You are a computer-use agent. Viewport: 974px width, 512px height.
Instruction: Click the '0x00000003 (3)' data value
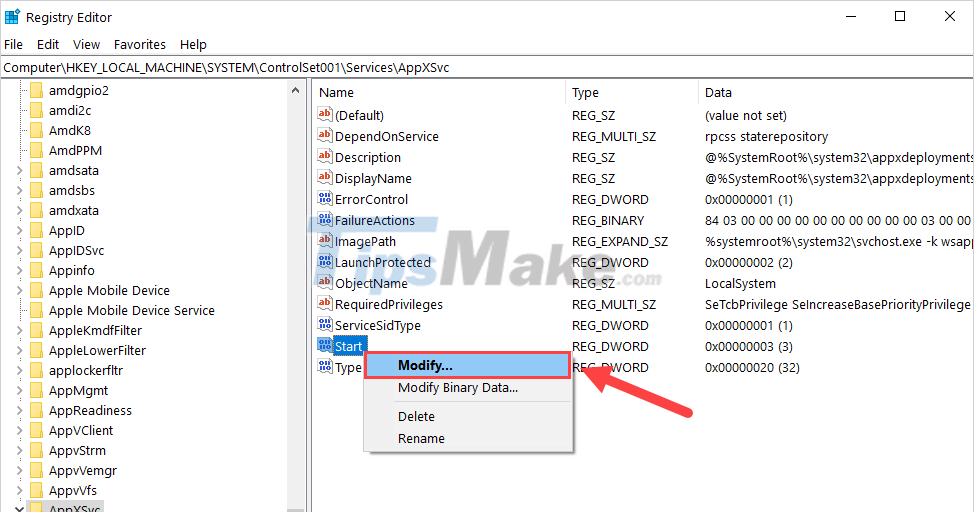[x=749, y=346]
